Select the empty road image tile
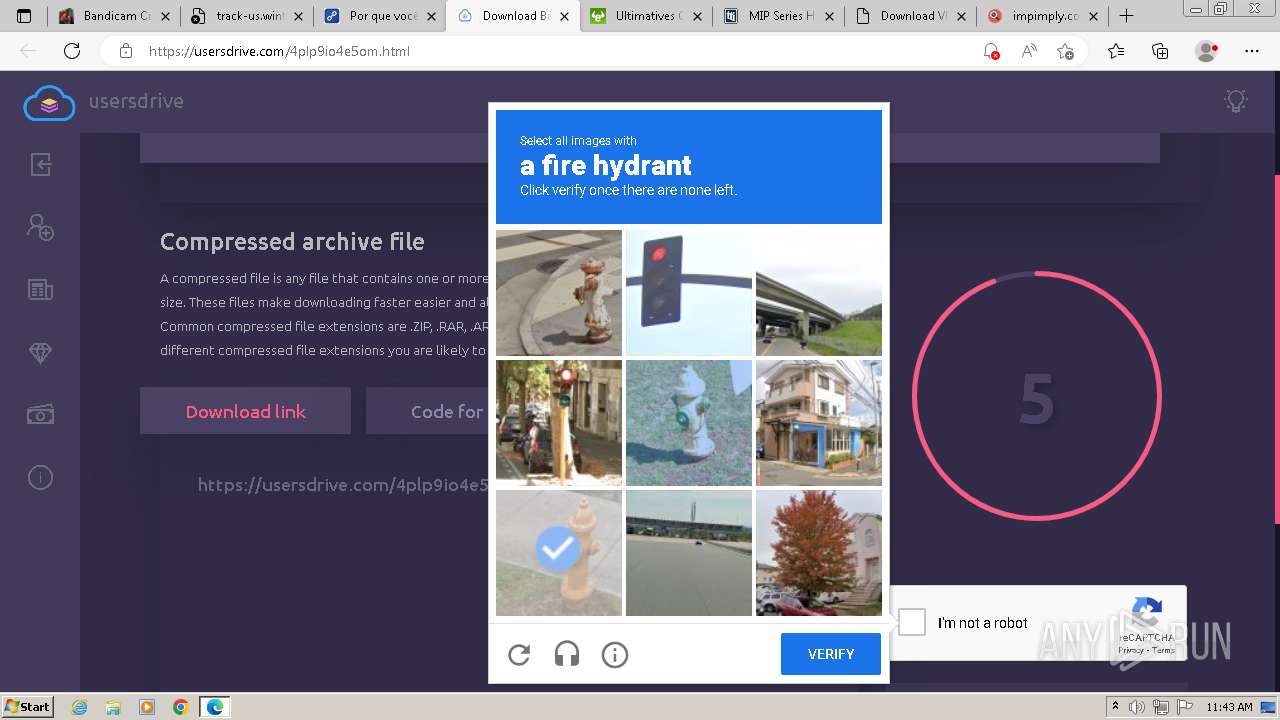The width and height of the screenshot is (1280, 720). pyautogui.click(x=689, y=553)
